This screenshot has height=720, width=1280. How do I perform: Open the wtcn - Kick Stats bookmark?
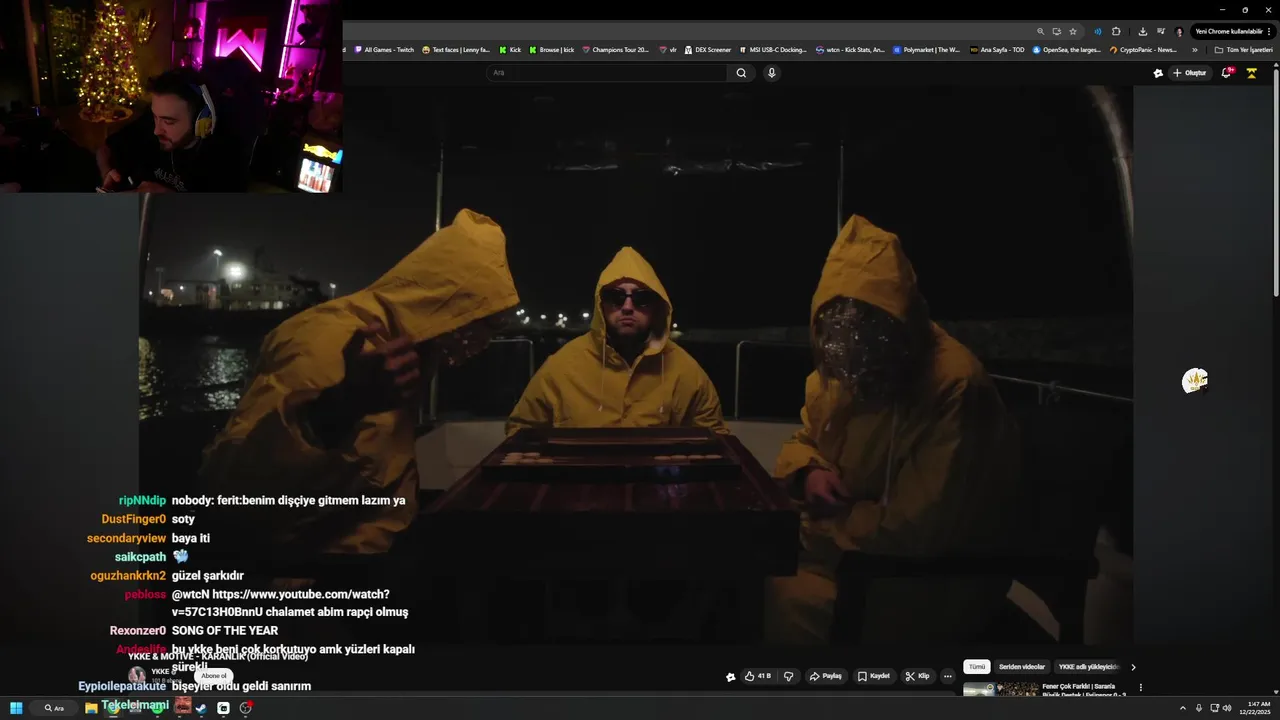[x=850, y=49]
